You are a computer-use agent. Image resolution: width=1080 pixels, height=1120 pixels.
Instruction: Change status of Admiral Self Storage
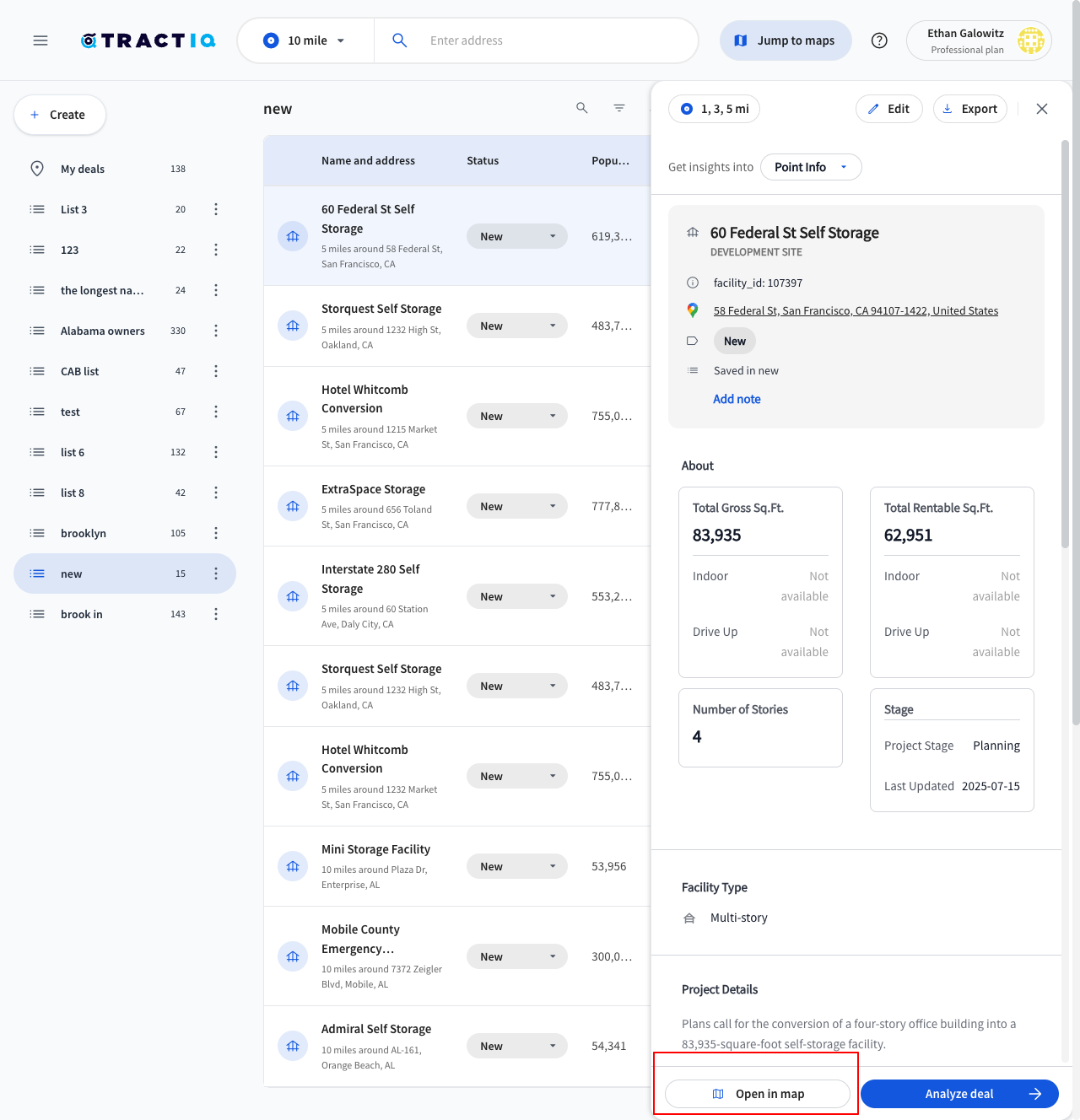[x=516, y=1046]
